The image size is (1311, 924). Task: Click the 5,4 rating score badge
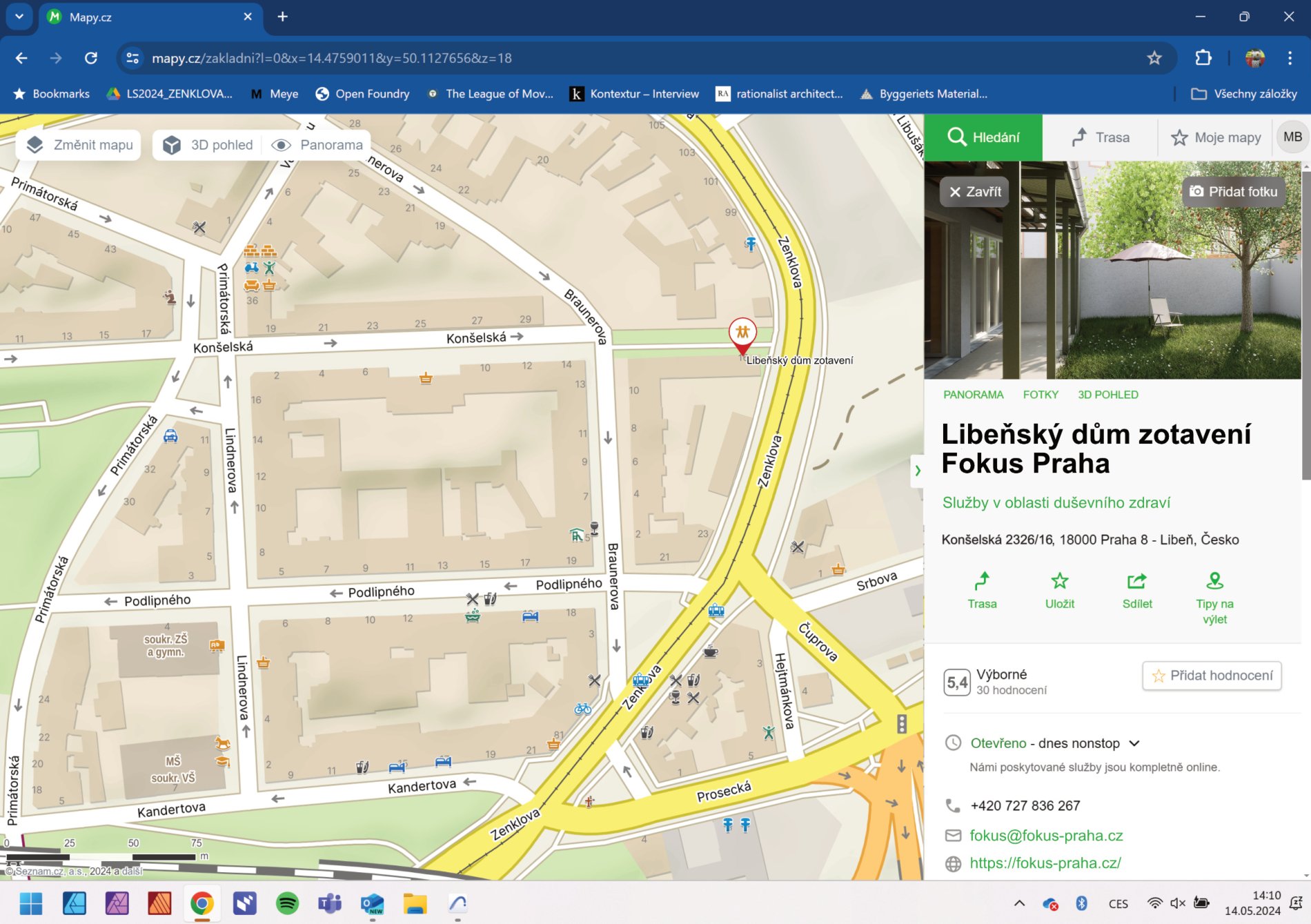tap(957, 682)
